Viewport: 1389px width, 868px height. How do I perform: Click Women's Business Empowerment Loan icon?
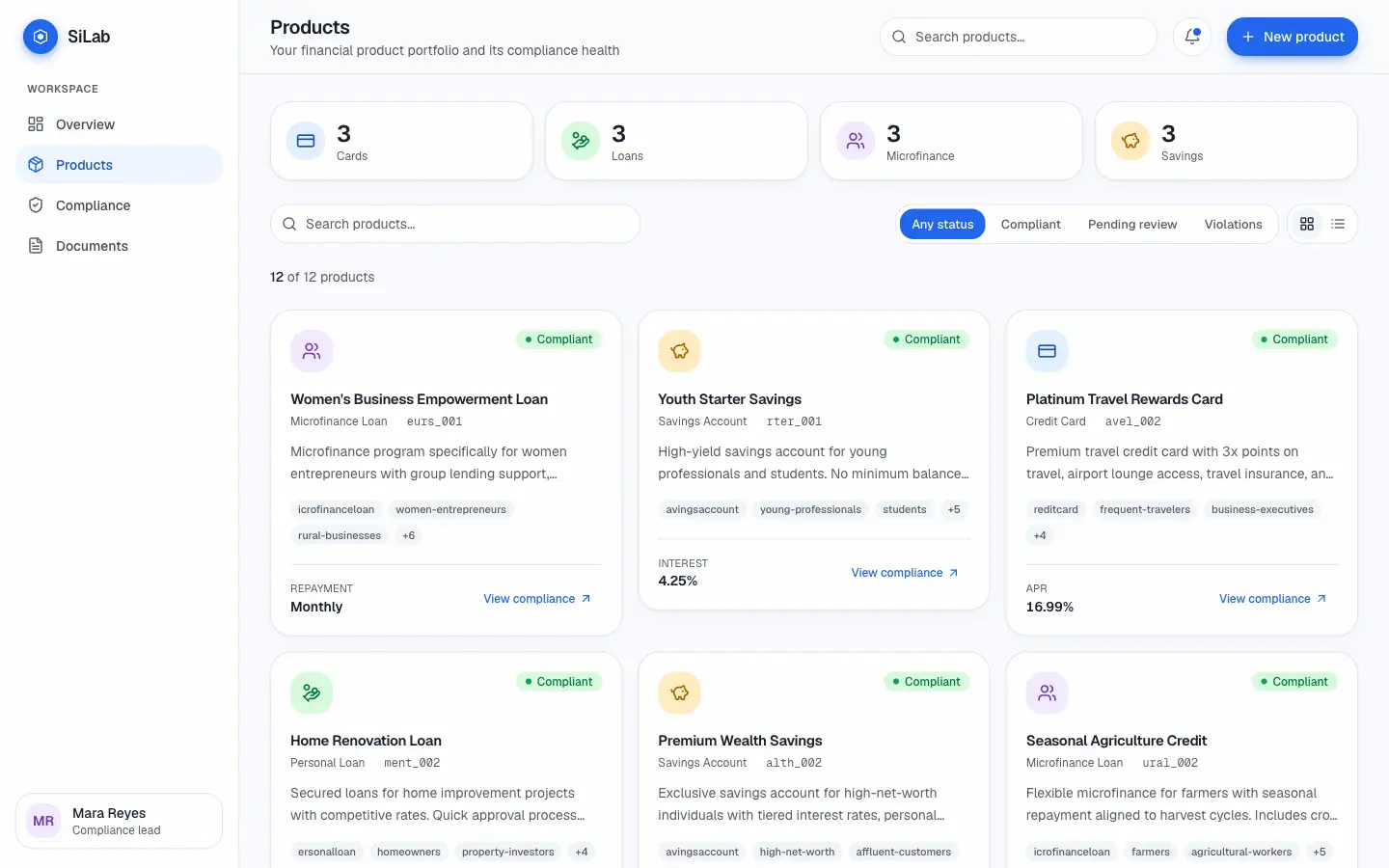point(312,351)
